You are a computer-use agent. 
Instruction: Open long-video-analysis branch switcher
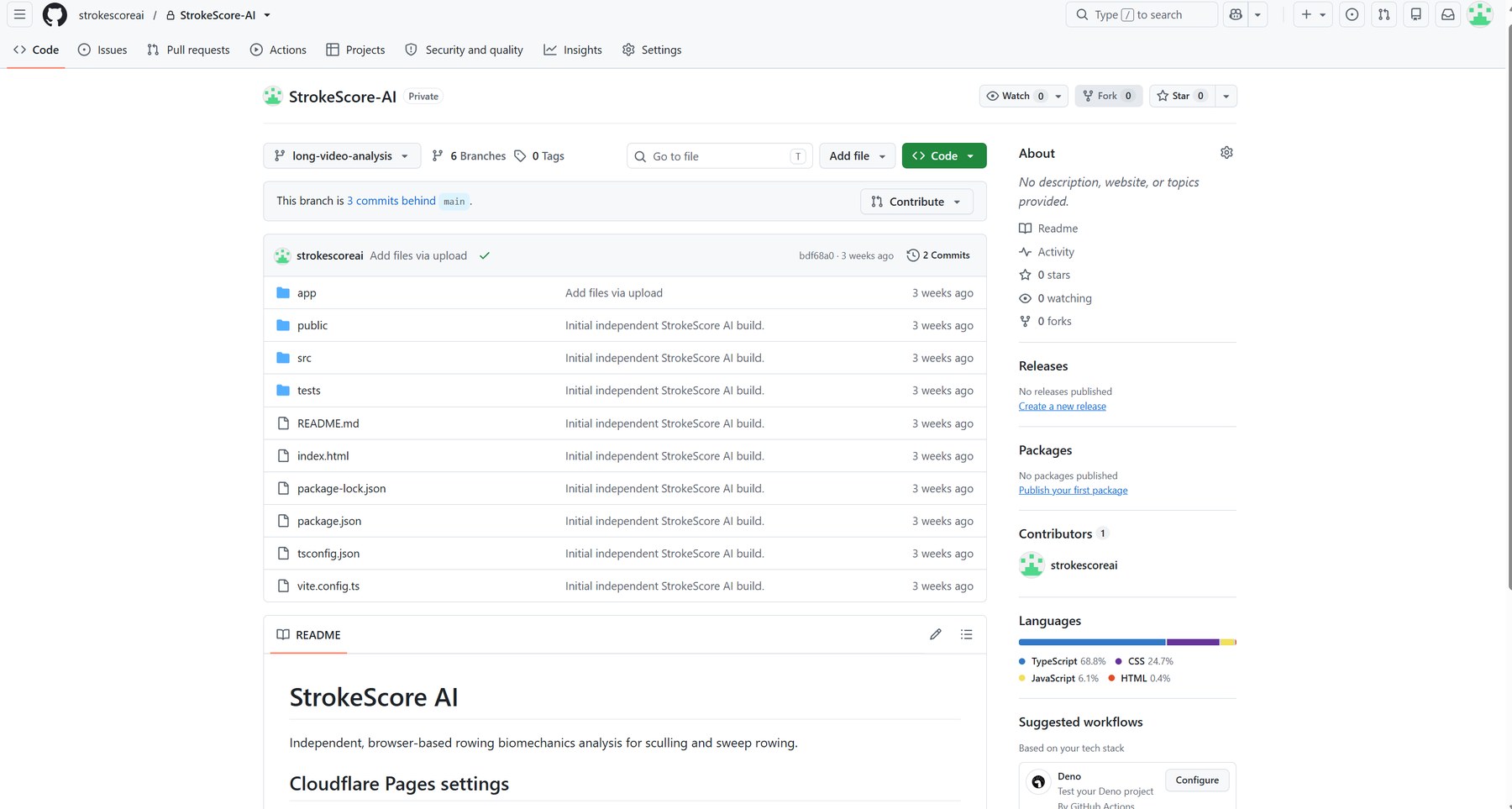click(x=342, y=156)
